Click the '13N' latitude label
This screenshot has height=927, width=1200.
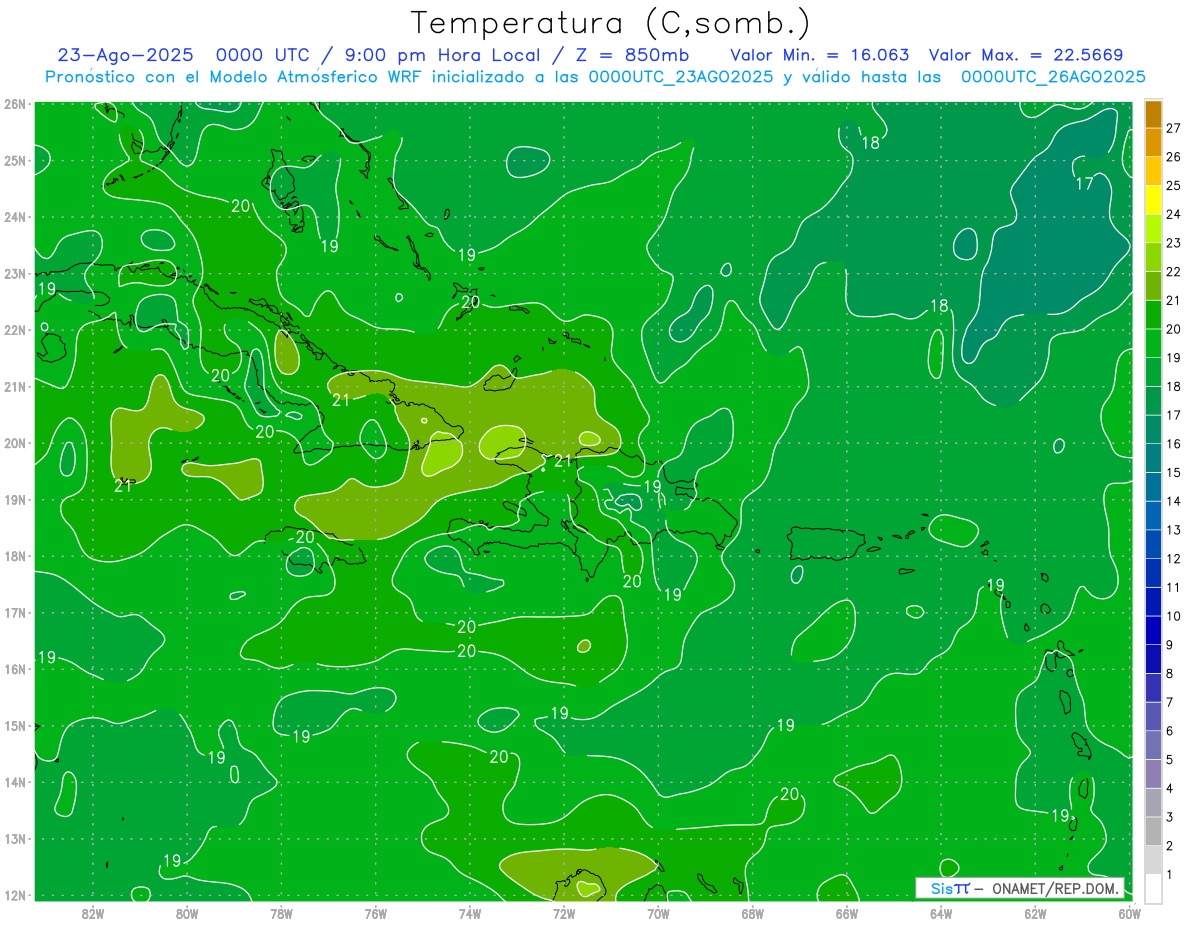(x=14, y=838)
